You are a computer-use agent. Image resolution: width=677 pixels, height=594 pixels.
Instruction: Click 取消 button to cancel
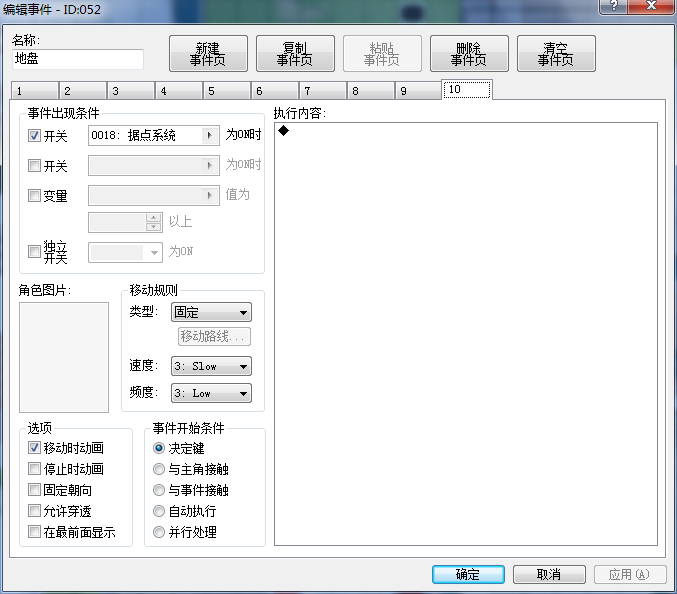click(x=549, y=575)
